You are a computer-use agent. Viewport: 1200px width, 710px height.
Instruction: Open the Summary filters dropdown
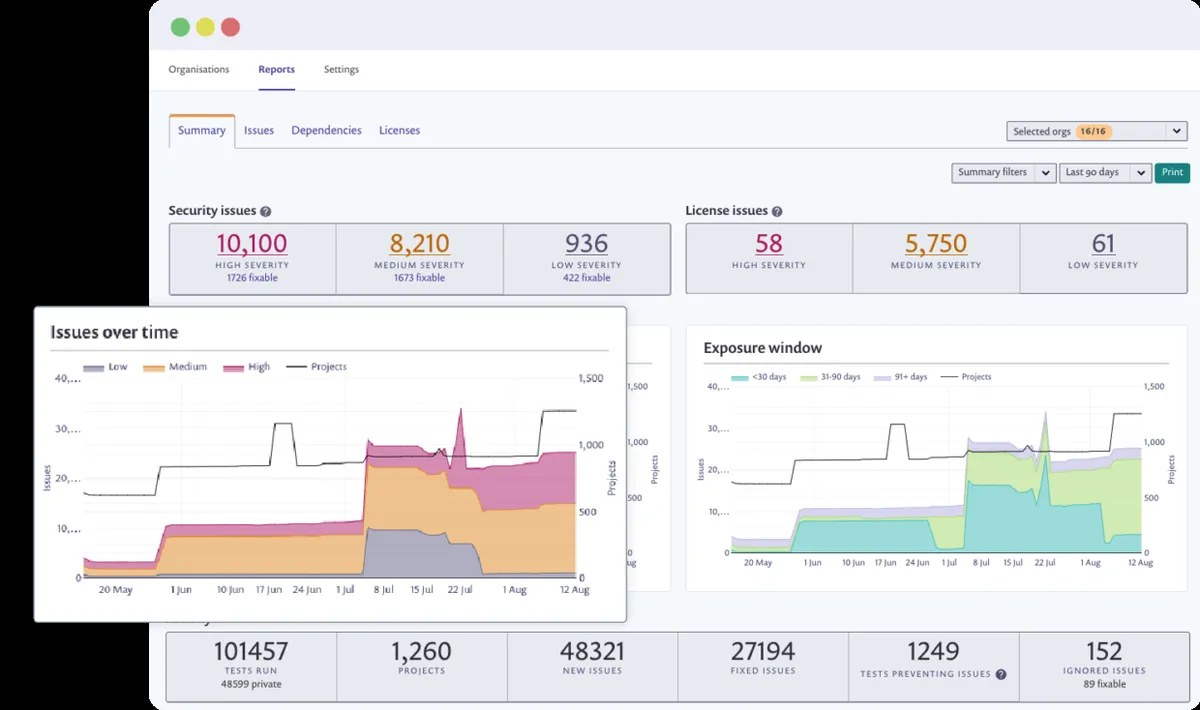pos(1003,173)
